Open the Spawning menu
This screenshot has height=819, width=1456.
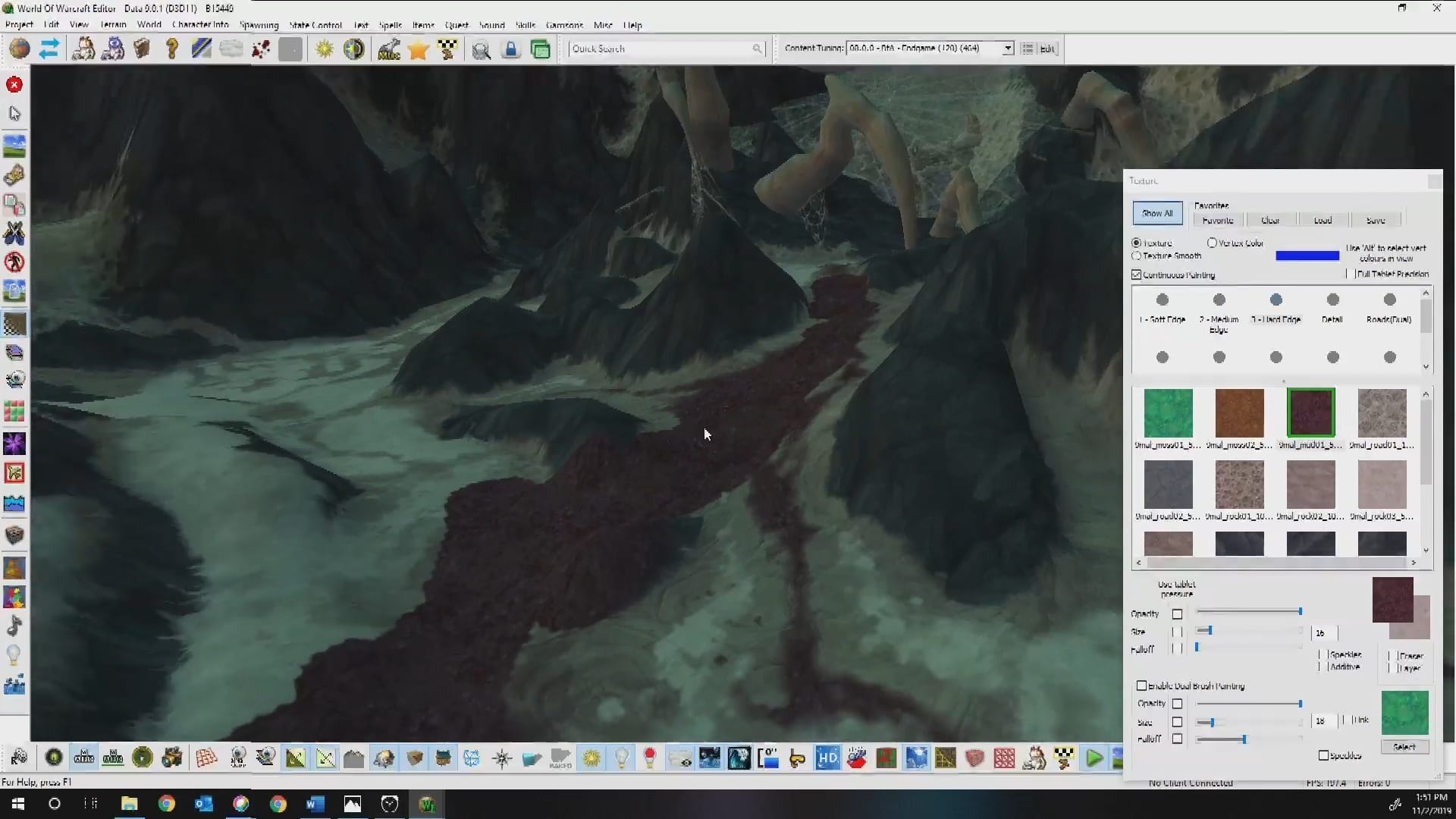[259, 25]
